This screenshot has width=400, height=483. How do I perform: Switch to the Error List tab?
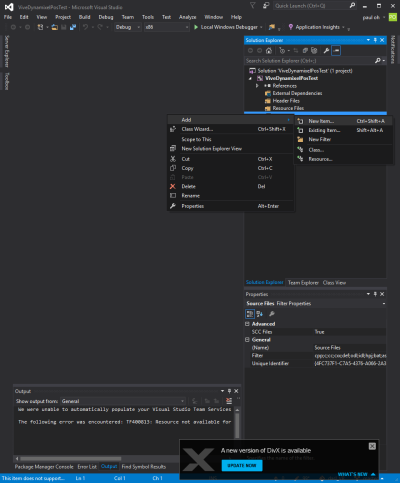click(x=87, y=467)
